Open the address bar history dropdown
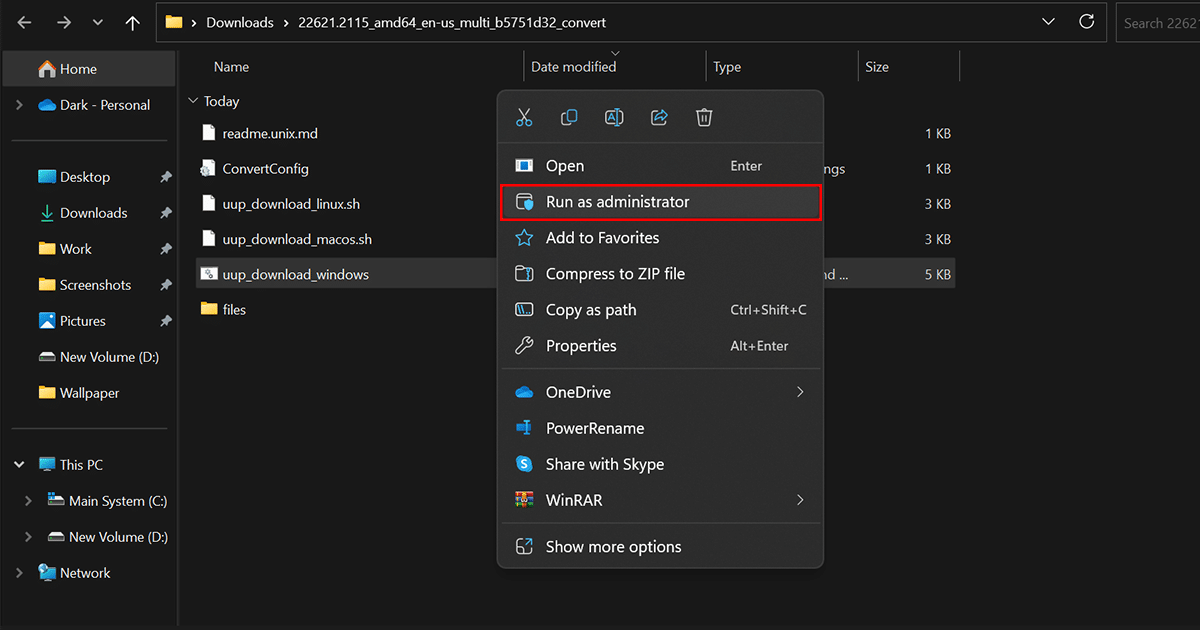 coord(1048,22)
